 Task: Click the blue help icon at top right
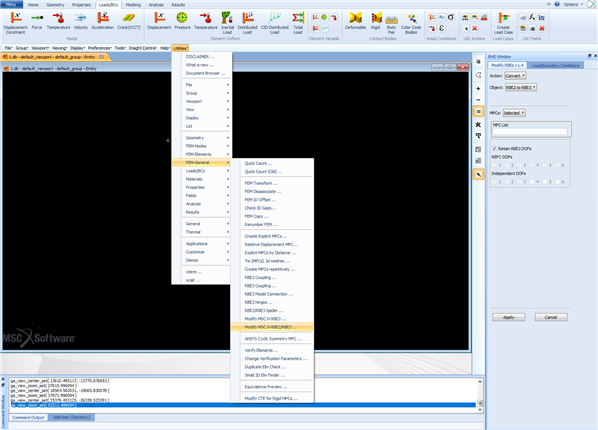pyautogui.click(x=557, y=4)
